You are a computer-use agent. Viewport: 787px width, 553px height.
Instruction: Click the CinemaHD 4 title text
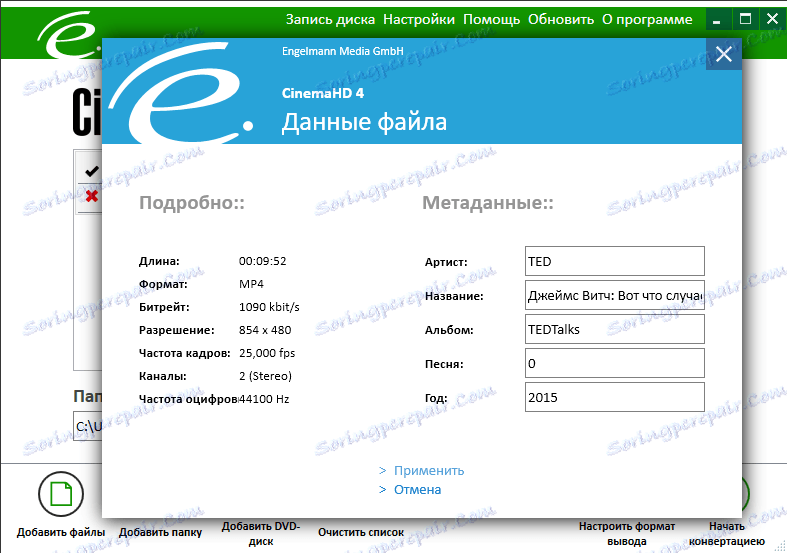click(323, 93)
